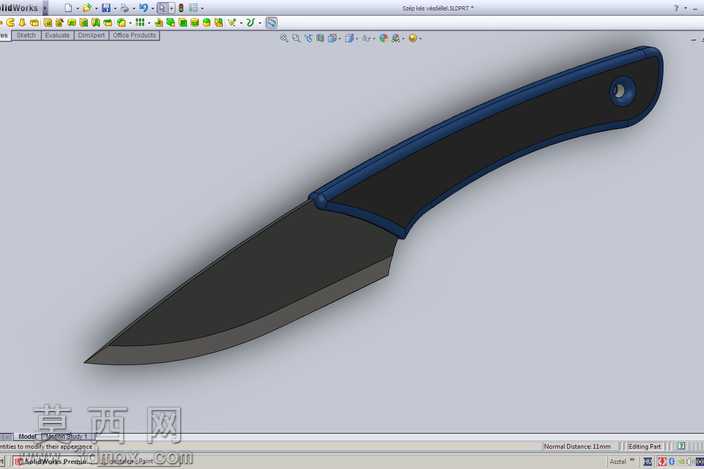Select the lanyard hole on knife handle
The height and width of the screenshot is (469, 704).
point(622,91)
